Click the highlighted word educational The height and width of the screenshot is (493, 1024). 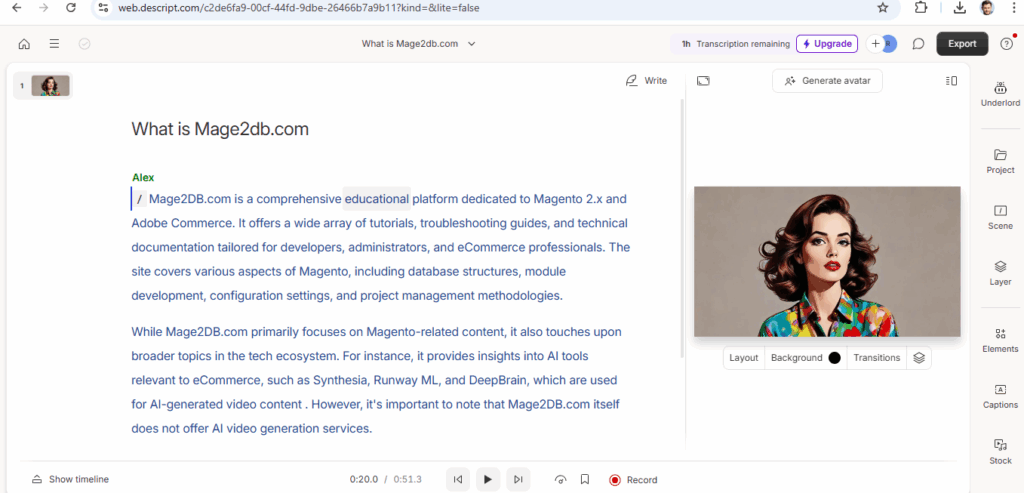coord(377,199)
